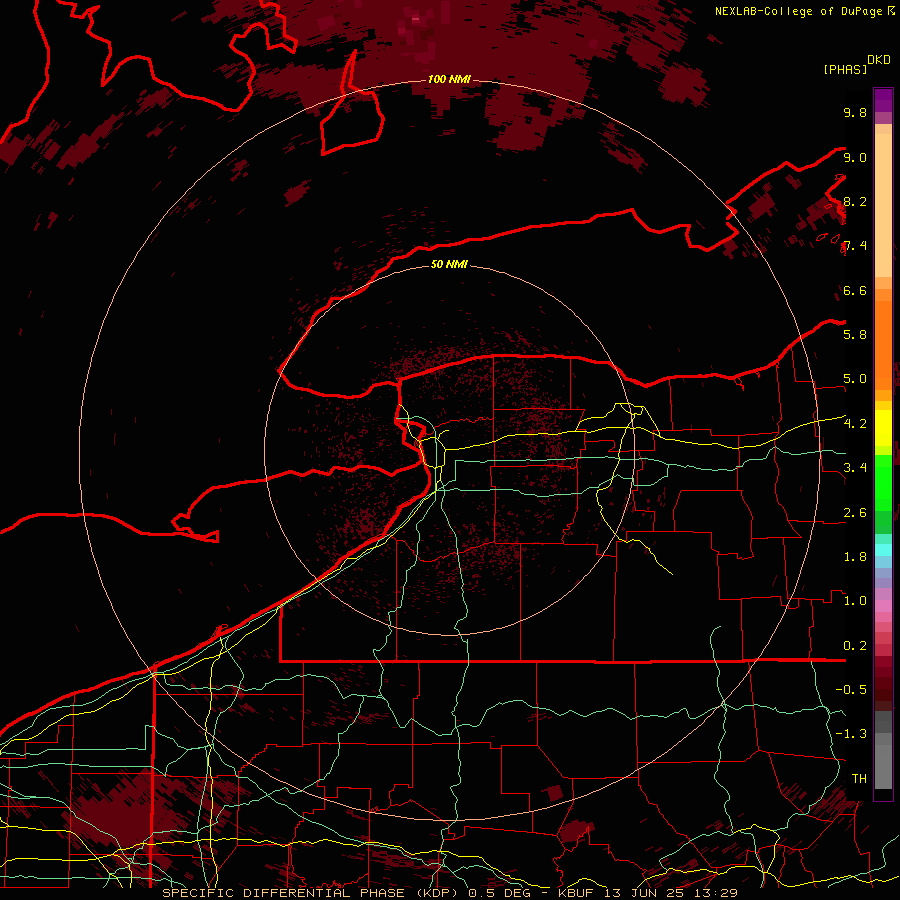The height and width of the screenshot is (900, 900).
Task: Pick the bright green segment of the color bar
Action: (x=883, y=482)
